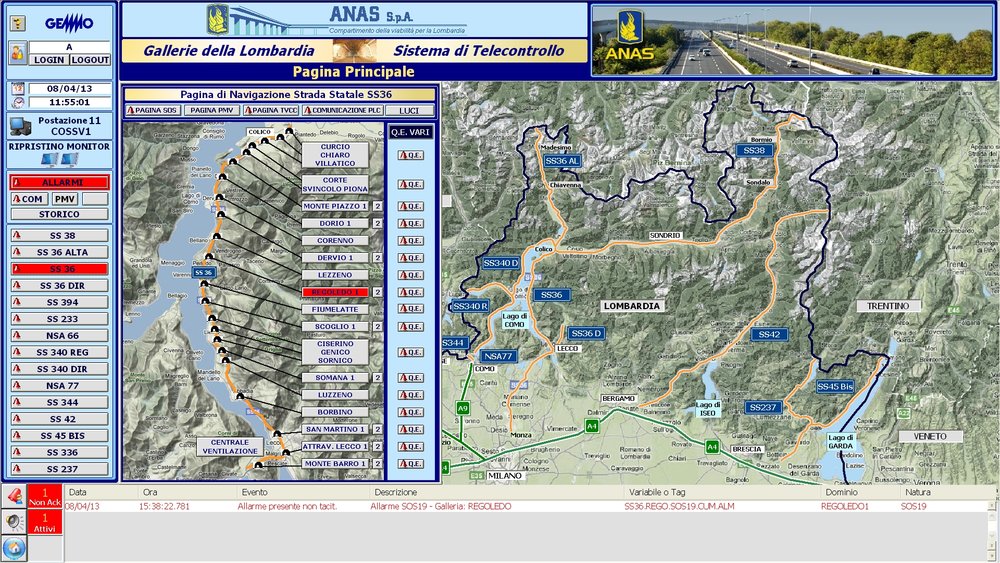The image size is (1000, 563).
Task: Switch to PAGINA TVCC tab
Action: (x=271, y=110)
